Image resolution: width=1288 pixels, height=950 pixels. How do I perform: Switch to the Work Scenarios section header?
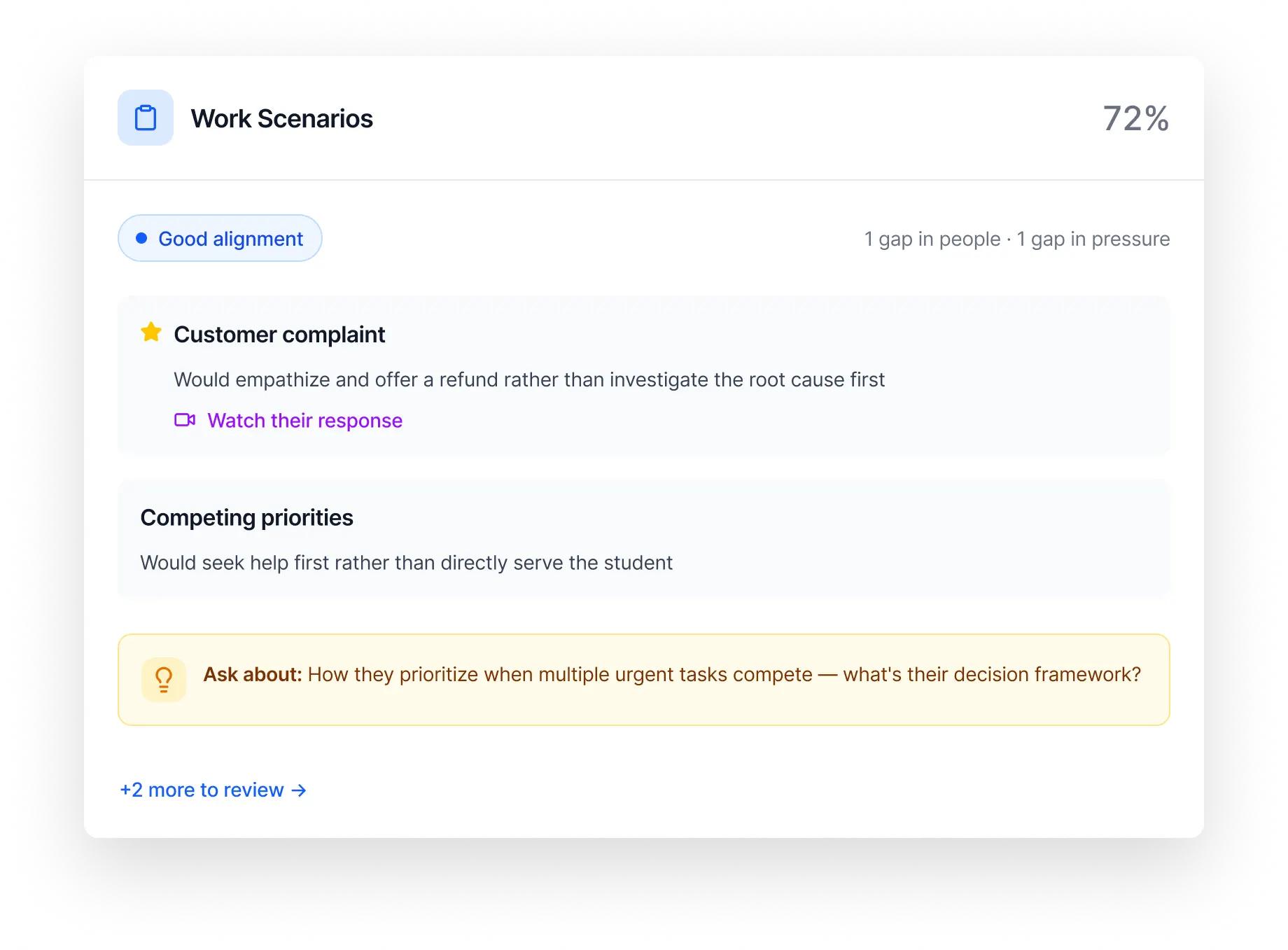[283, 118]
